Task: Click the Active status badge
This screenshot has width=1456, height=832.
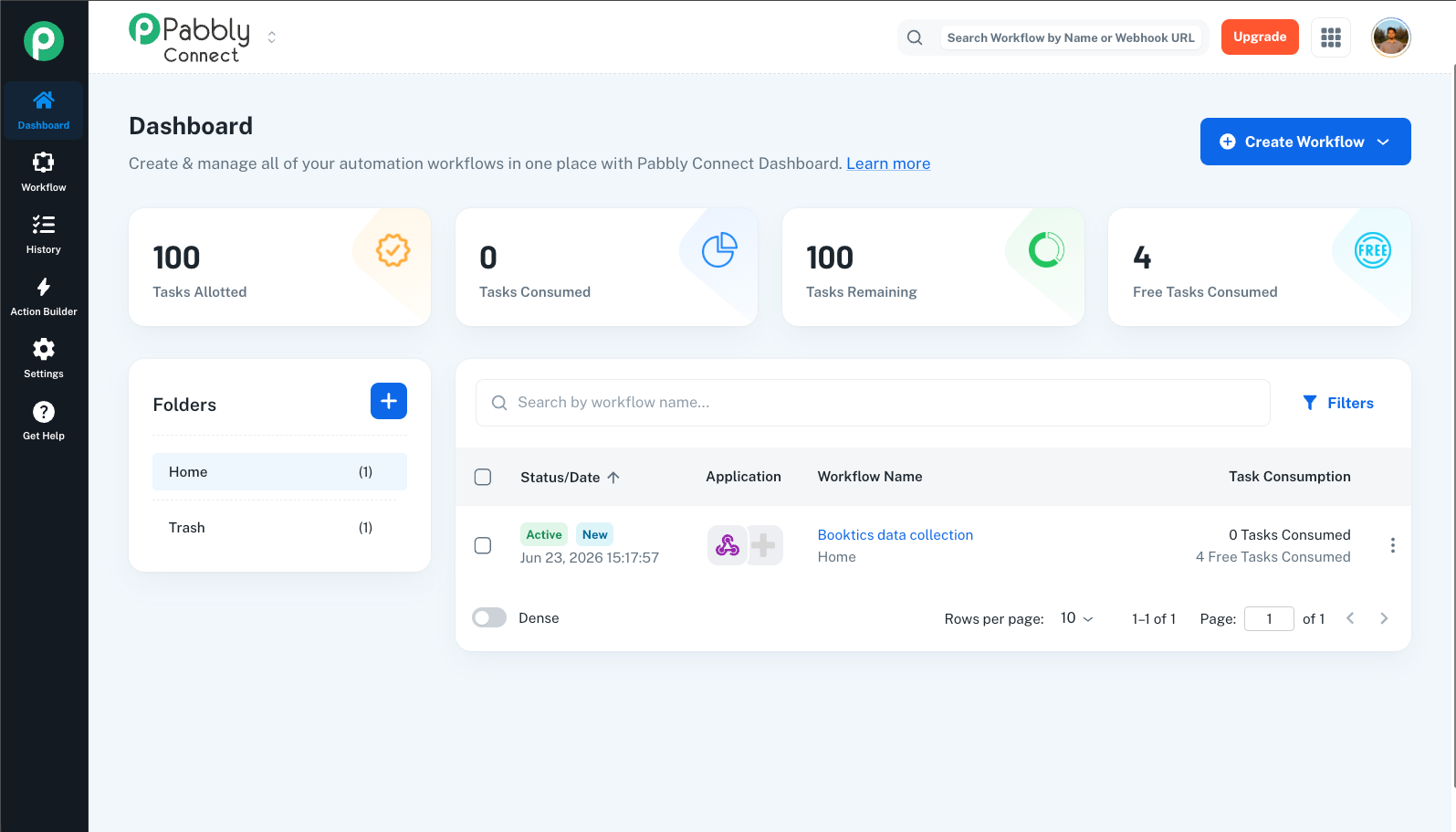Action: click(544, 534)
